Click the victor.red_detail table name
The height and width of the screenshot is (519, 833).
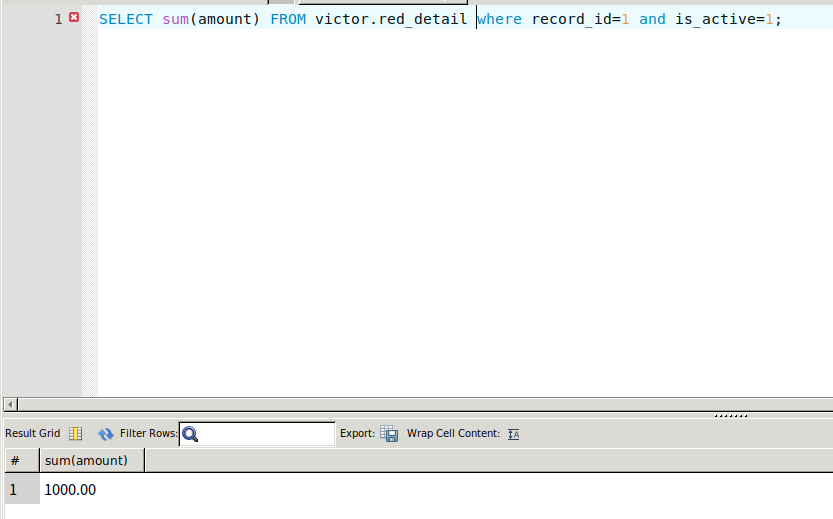tap(391, 19)
